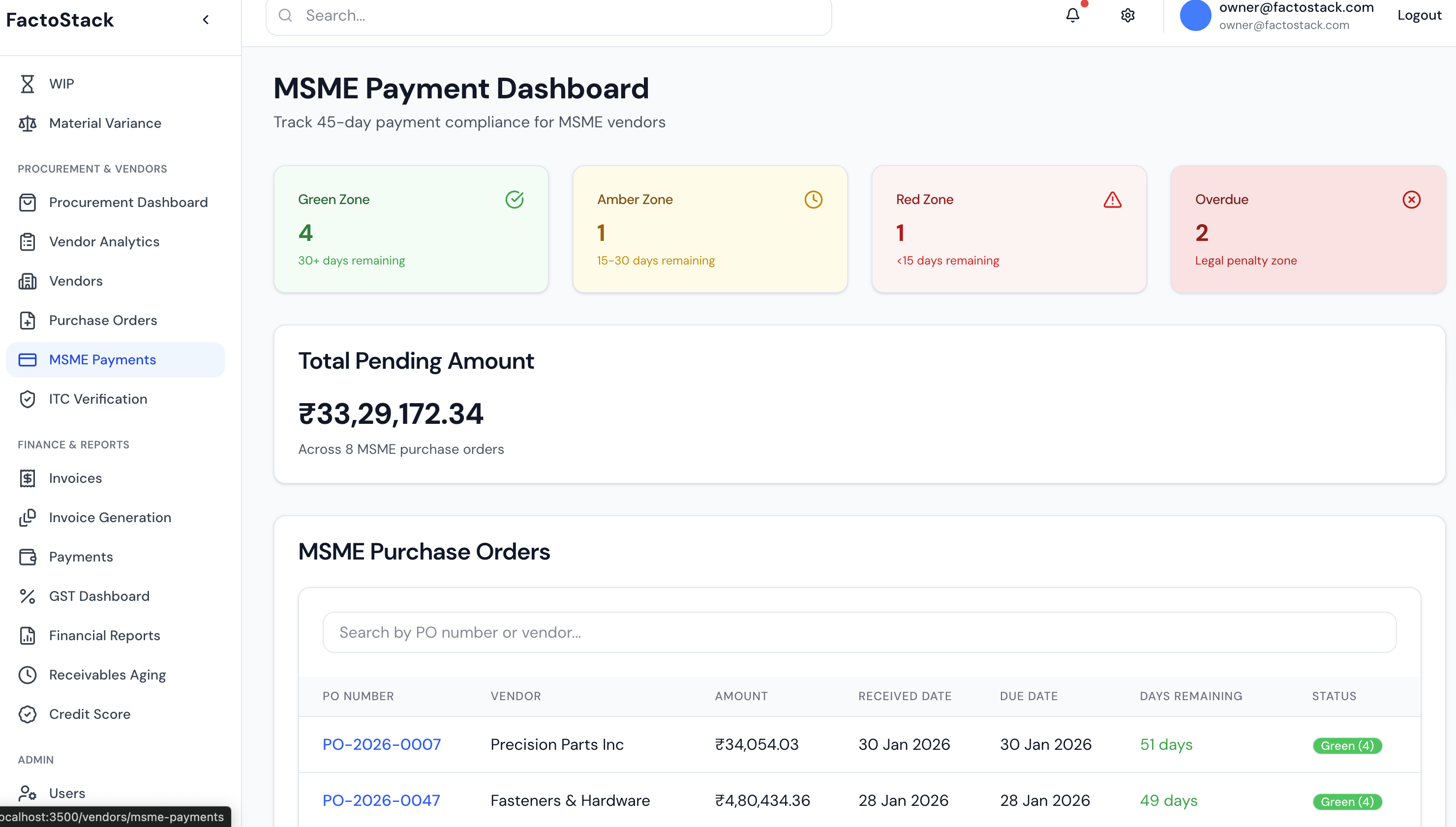
Task: Click the DAYS REMAINING column header
Action: click(1191, 696)
